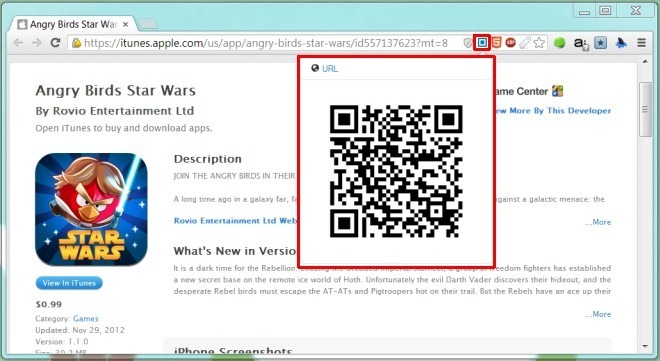Screen dimensions: 660x361
Task: Open Rovio Entertainment Ltd Web Site link
Action: point(235,220)
